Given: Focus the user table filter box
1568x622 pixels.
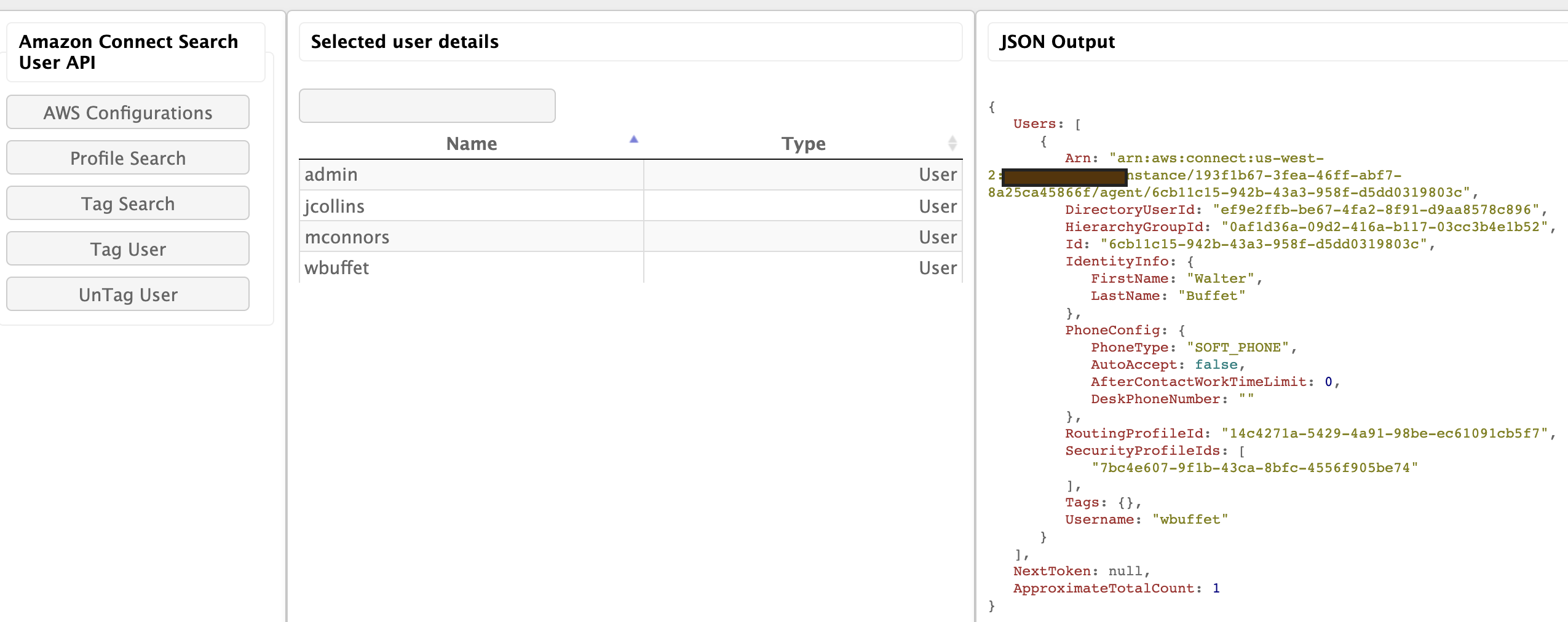Looking at the screenshot, I should [x=427, y=106].
